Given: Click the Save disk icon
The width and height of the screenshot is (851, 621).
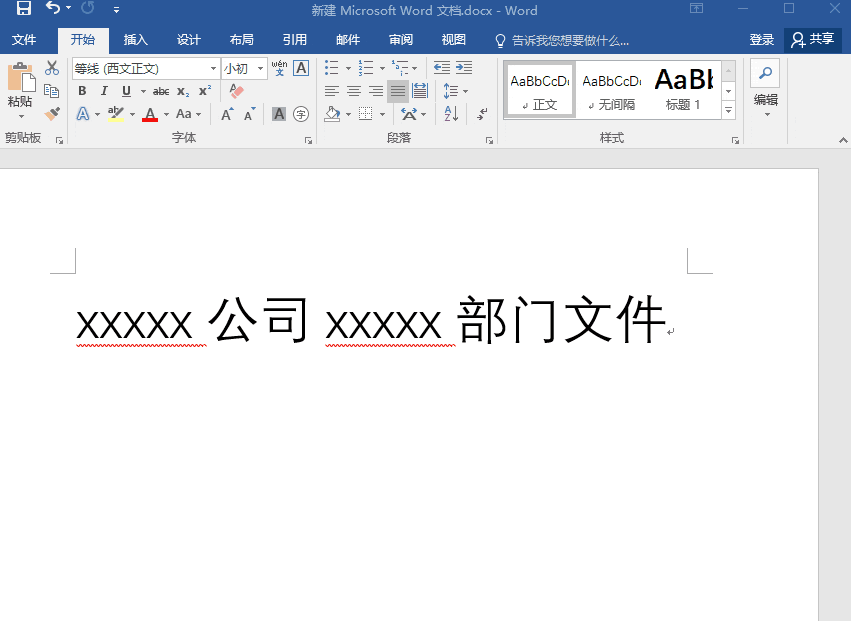Looking at the screenshot, I should tap(24, 8).
